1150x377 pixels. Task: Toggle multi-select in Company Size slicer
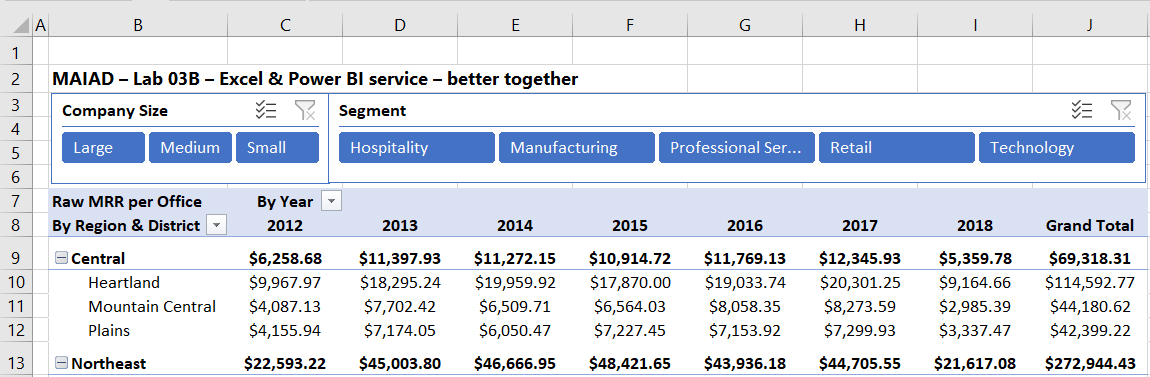tap(265, 111)
